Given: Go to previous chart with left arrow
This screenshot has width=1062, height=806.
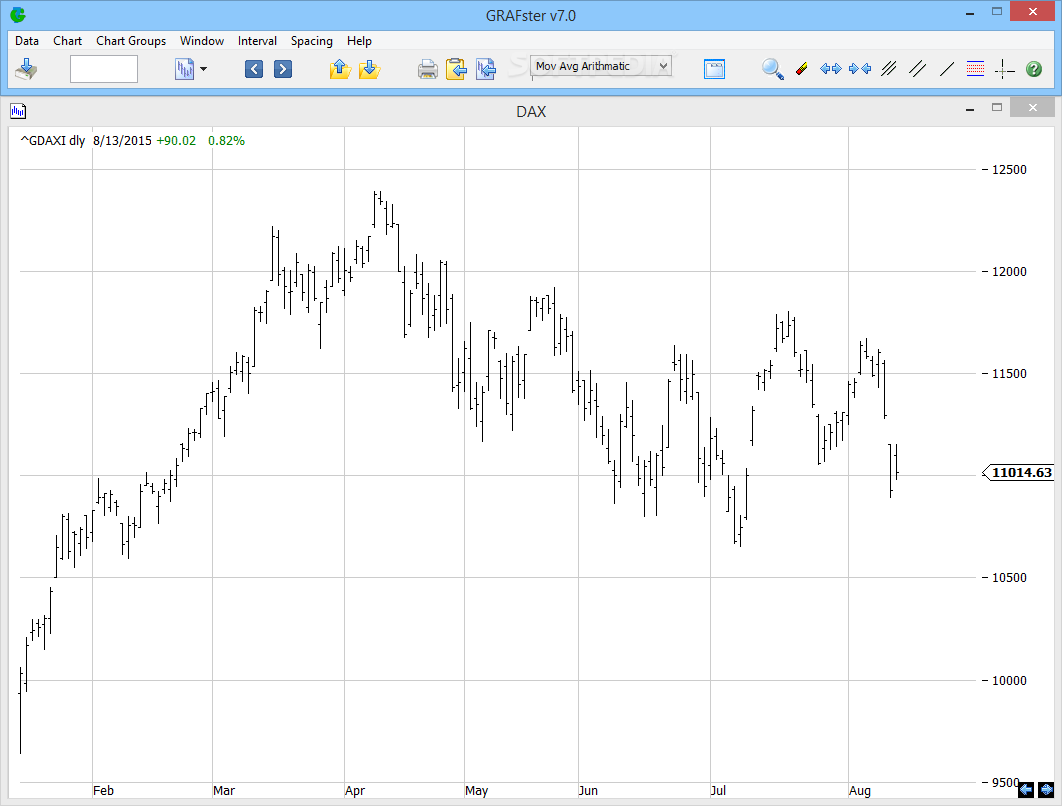Looking at the screenshot, I should (254, 69).
